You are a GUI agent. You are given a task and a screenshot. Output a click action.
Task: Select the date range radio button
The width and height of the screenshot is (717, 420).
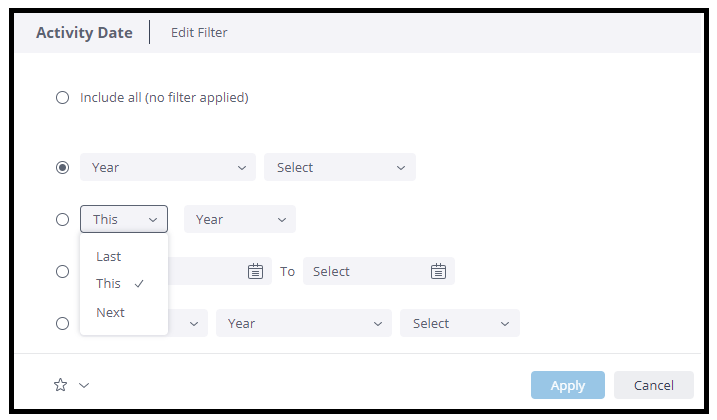click(63, 271)
